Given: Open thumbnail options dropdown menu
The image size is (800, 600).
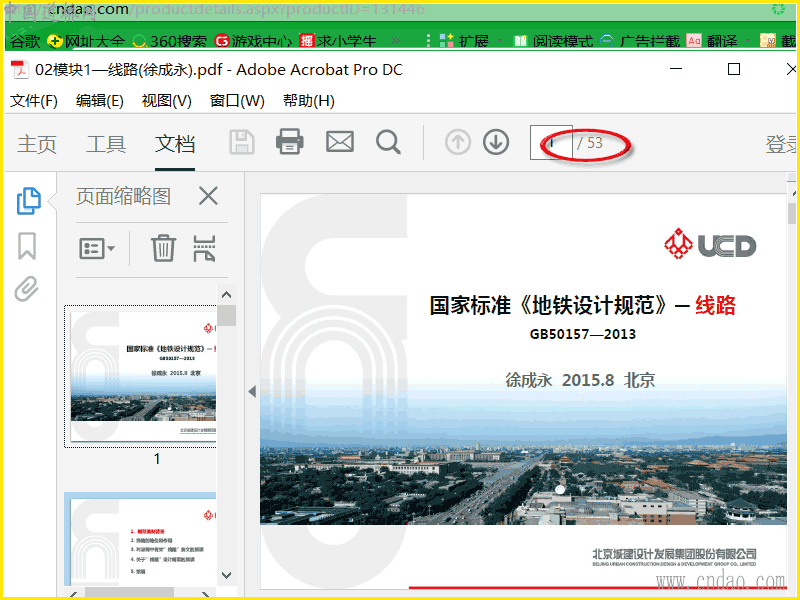Looking at the screenshot, I should 97,248.
